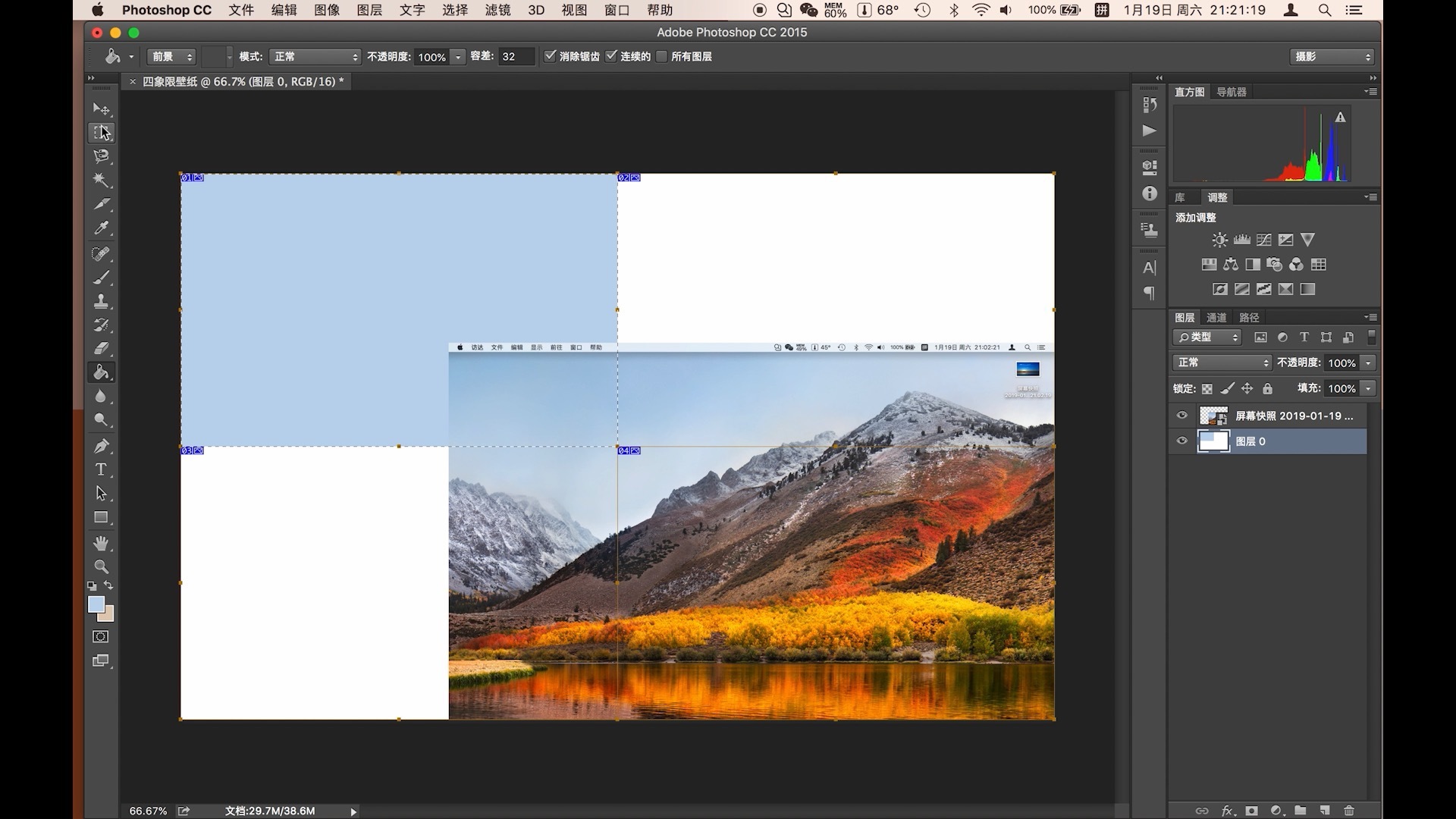Switch to the 导航器 panel tab
Image resolution: width=1456 pixels, height=819 pixels.
tap(1231, 92)
